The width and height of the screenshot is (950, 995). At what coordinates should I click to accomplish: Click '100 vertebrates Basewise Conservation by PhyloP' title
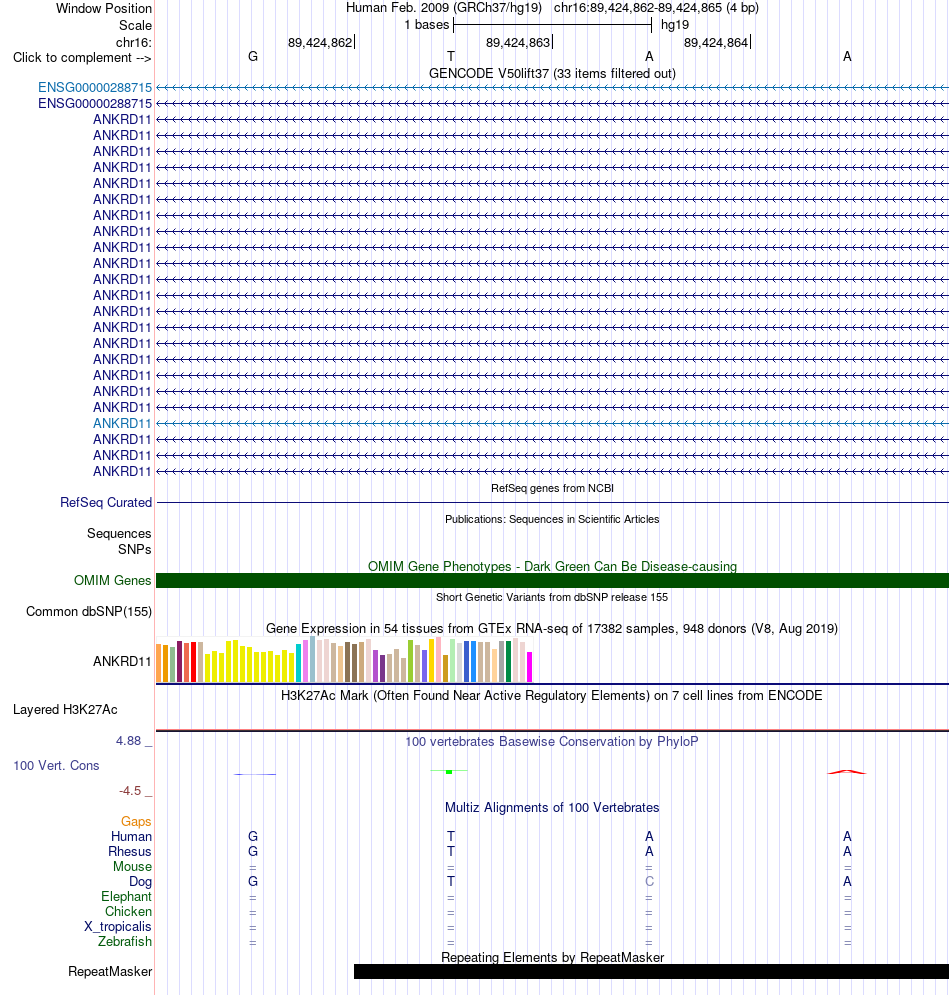click(552, 741)
